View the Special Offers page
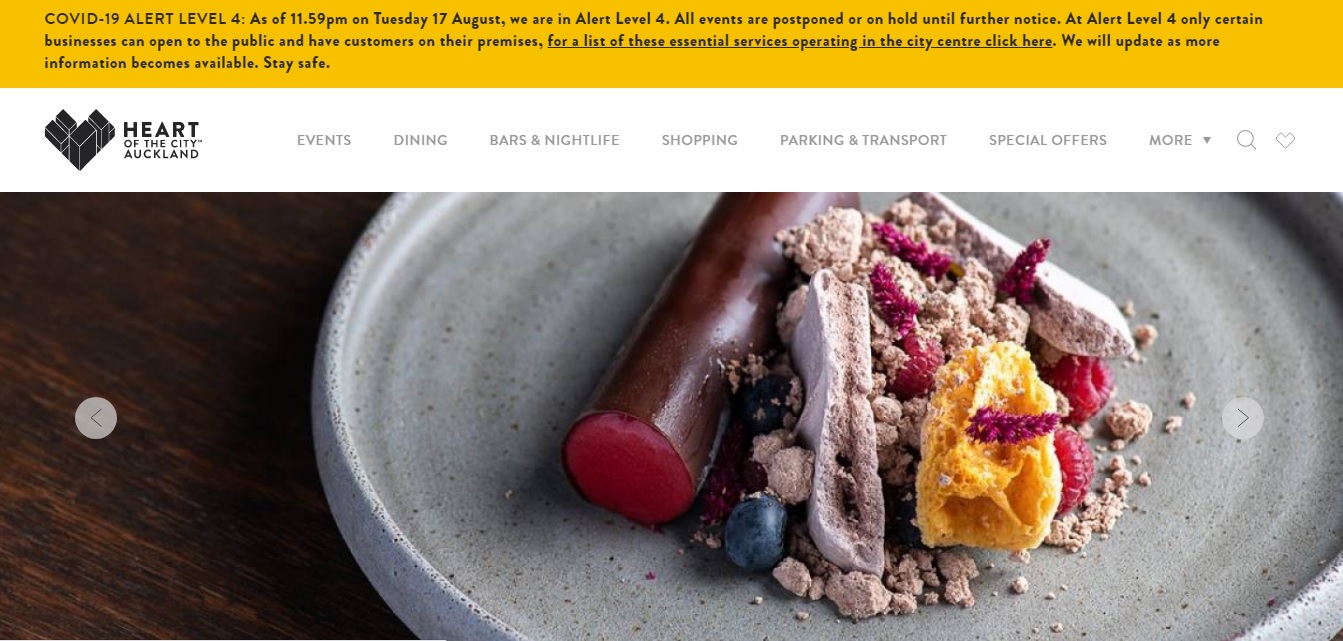 [1047, 140]
